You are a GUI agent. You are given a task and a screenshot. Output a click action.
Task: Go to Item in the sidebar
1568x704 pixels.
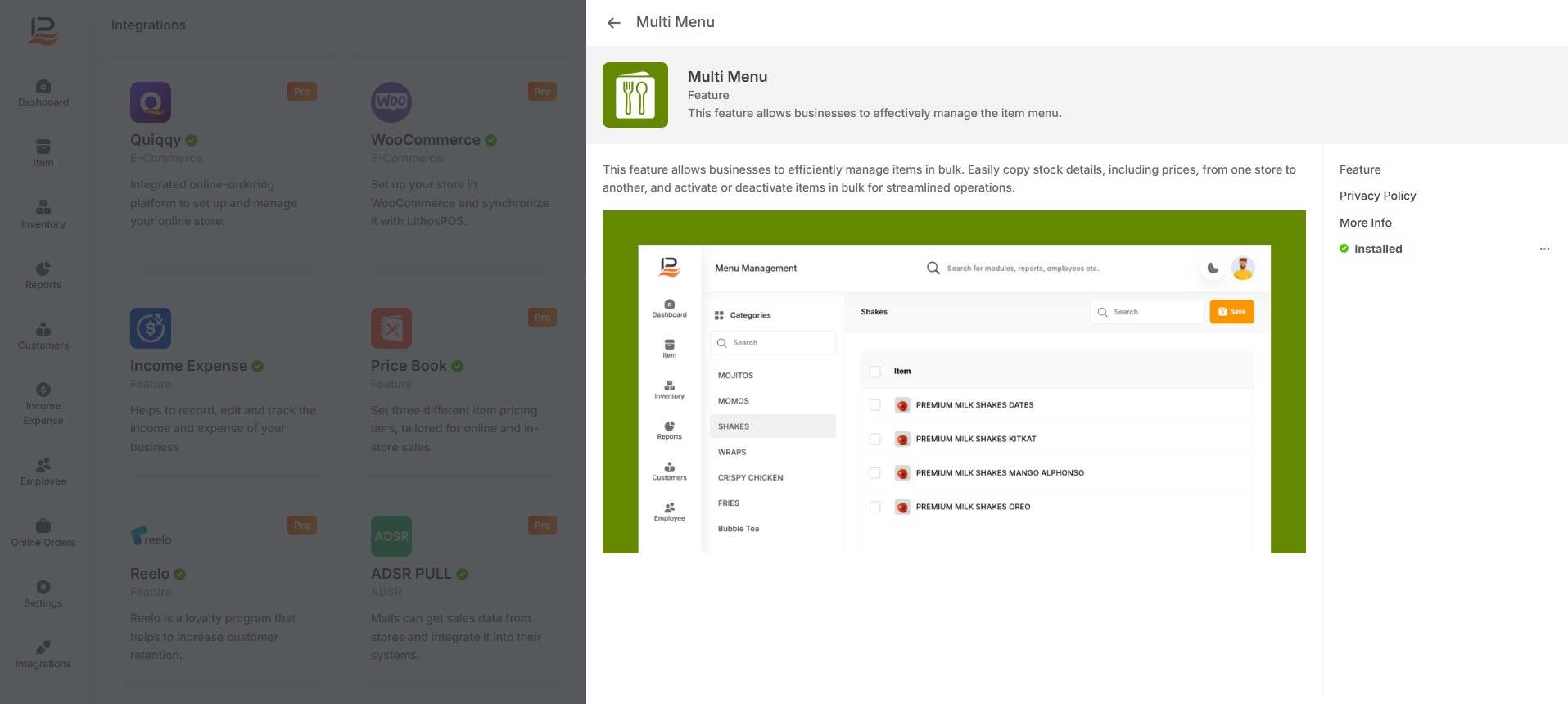click(43, 154)
